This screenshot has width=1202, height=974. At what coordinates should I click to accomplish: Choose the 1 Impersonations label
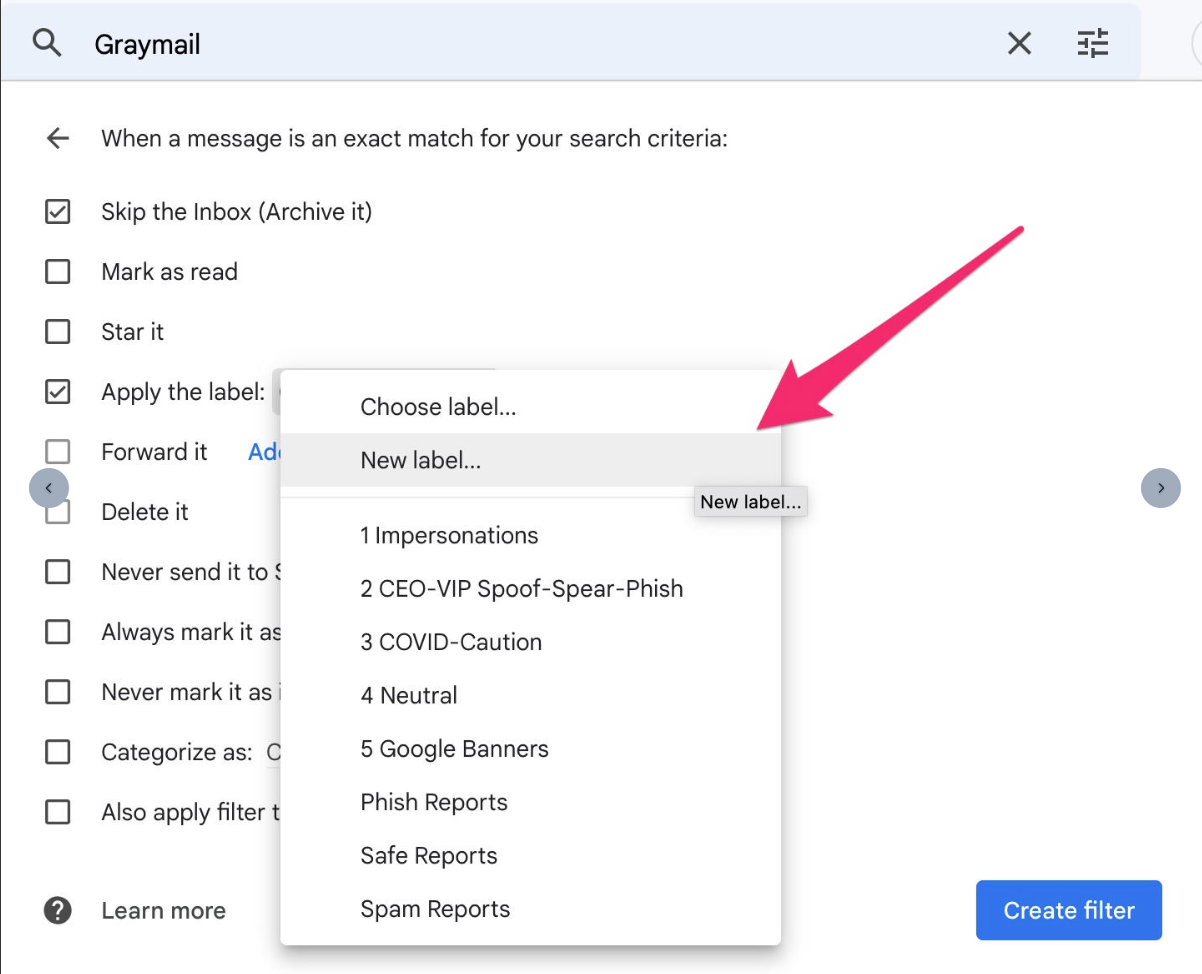point(449,536)
